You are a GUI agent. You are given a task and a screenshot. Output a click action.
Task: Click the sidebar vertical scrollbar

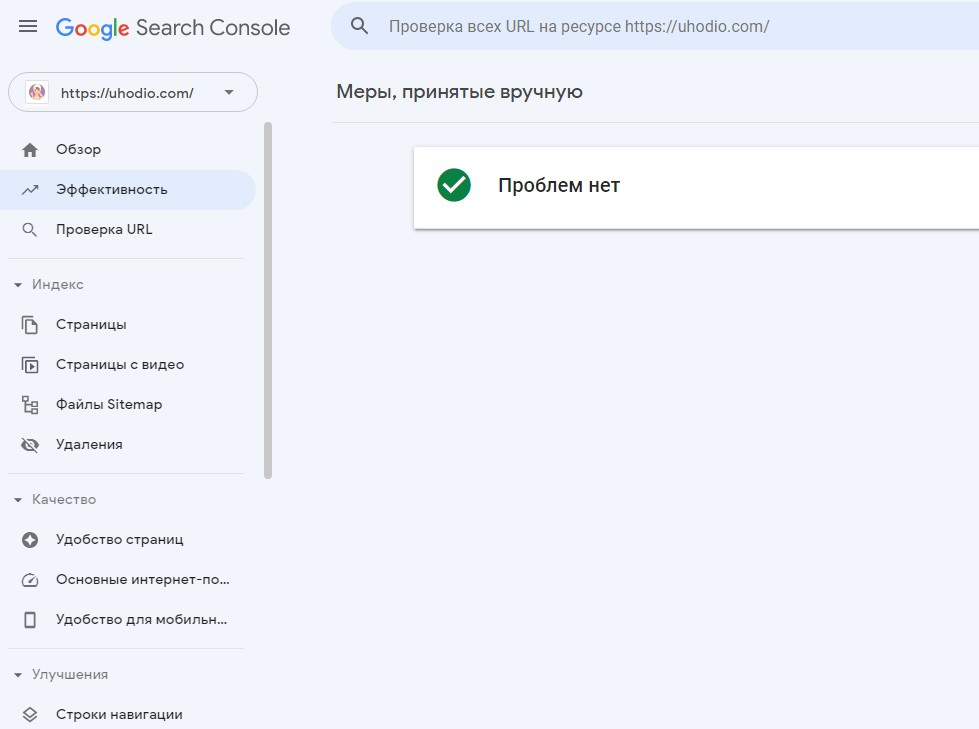[268, 300]
